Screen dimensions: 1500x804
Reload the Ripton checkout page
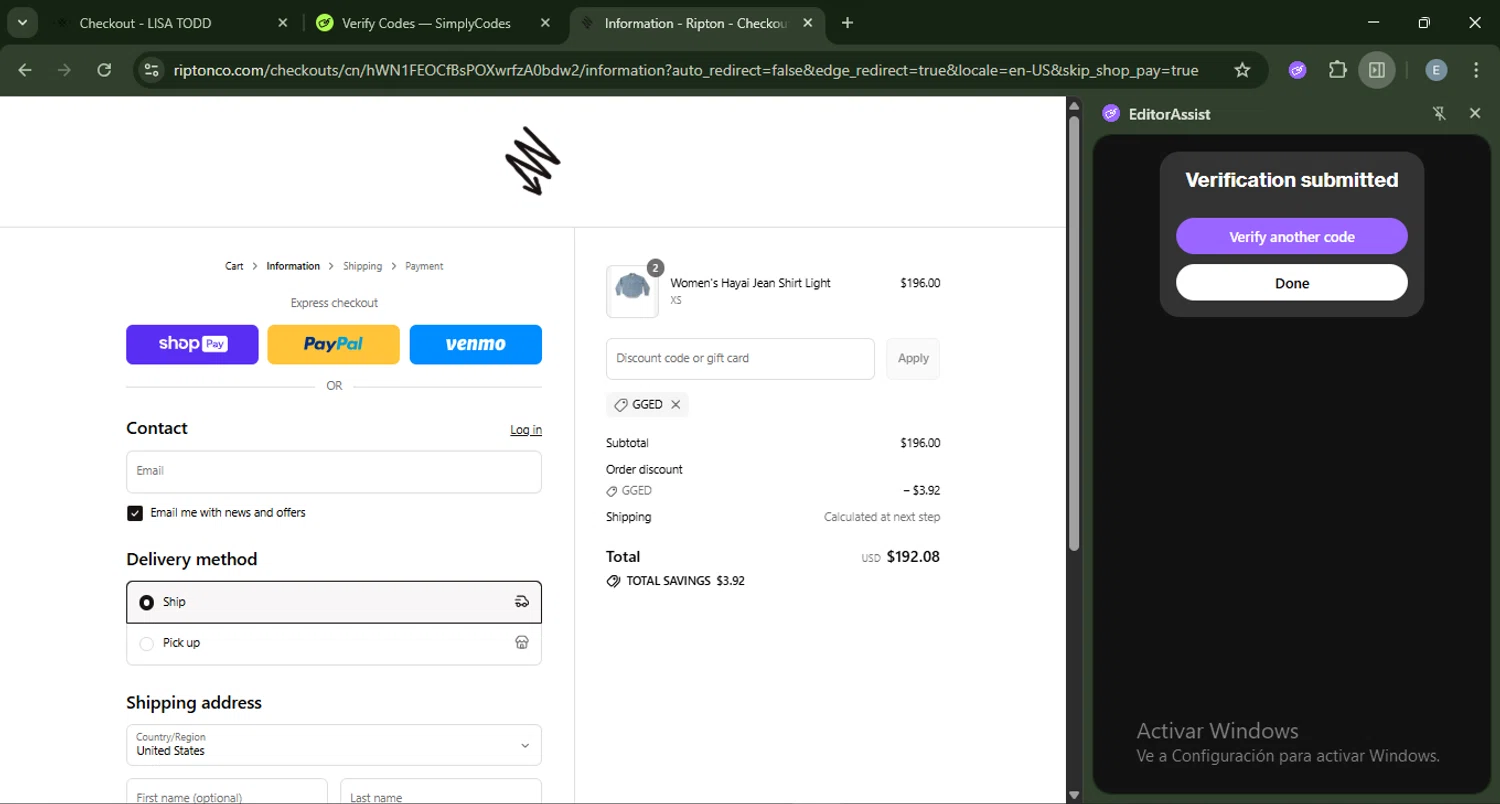(x=104, y=70)
